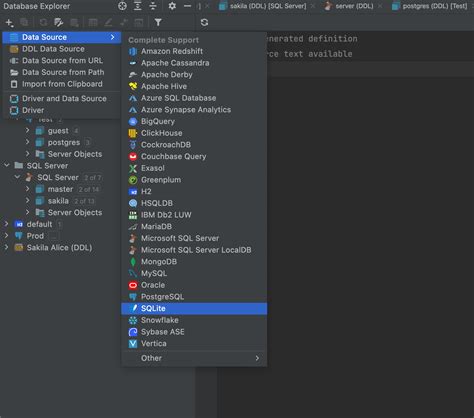Screen dimensions: 474x418
Task: Choose MySQL data source
Action: [x=194, y=273]
